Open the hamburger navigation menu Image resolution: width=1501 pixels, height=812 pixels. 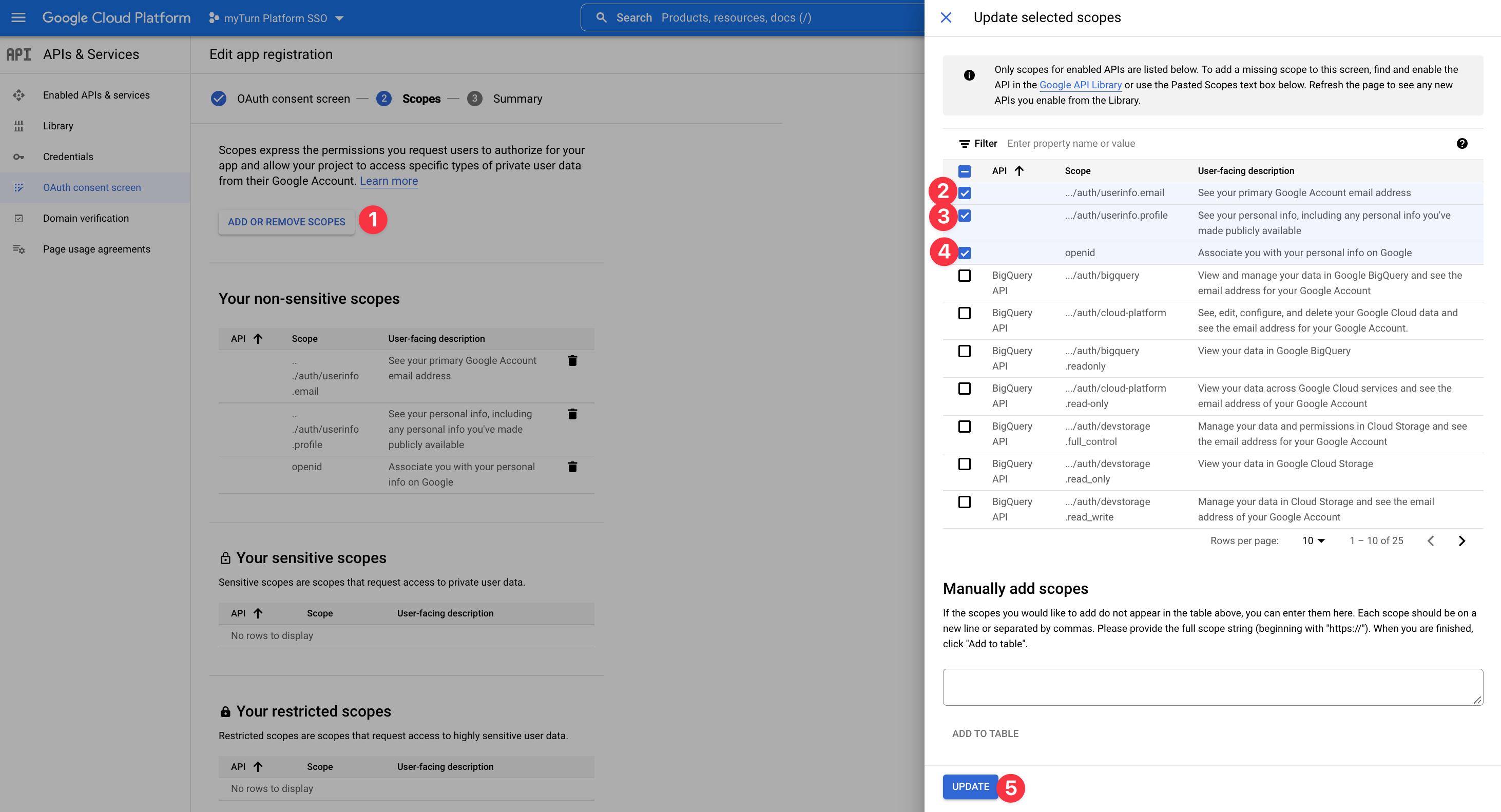click(18, 17)
